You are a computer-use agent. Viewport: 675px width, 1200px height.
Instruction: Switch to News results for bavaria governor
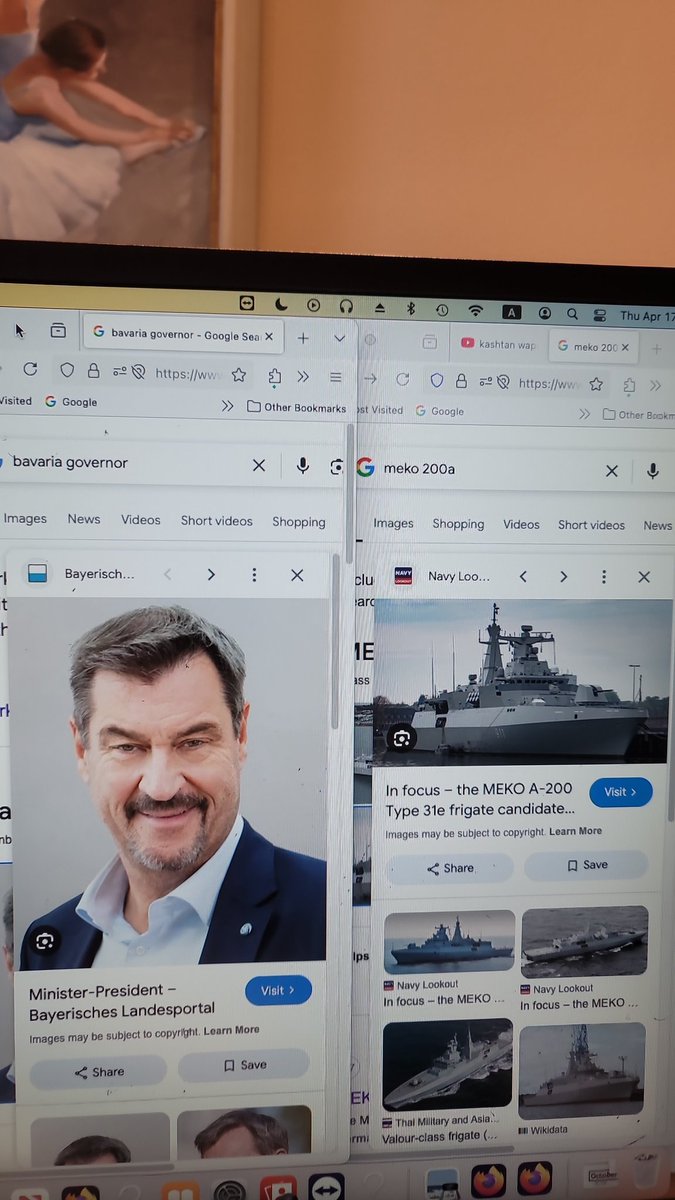[84, 519]
